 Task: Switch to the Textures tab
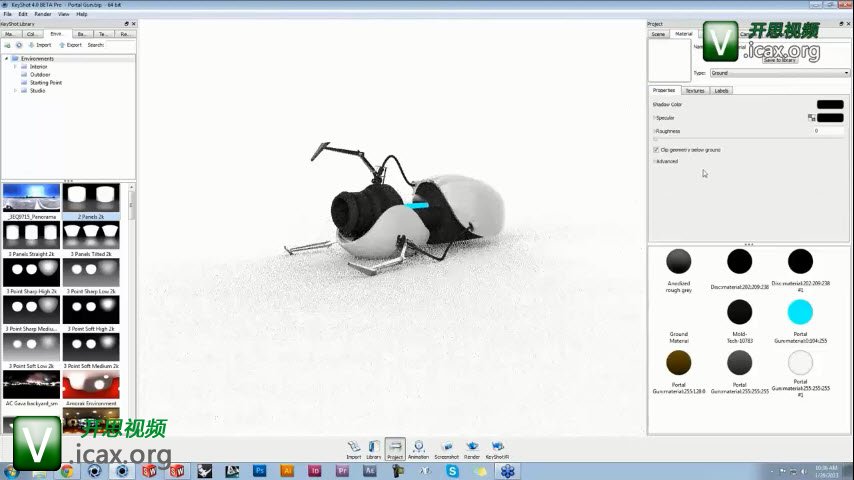pos(694,91)
